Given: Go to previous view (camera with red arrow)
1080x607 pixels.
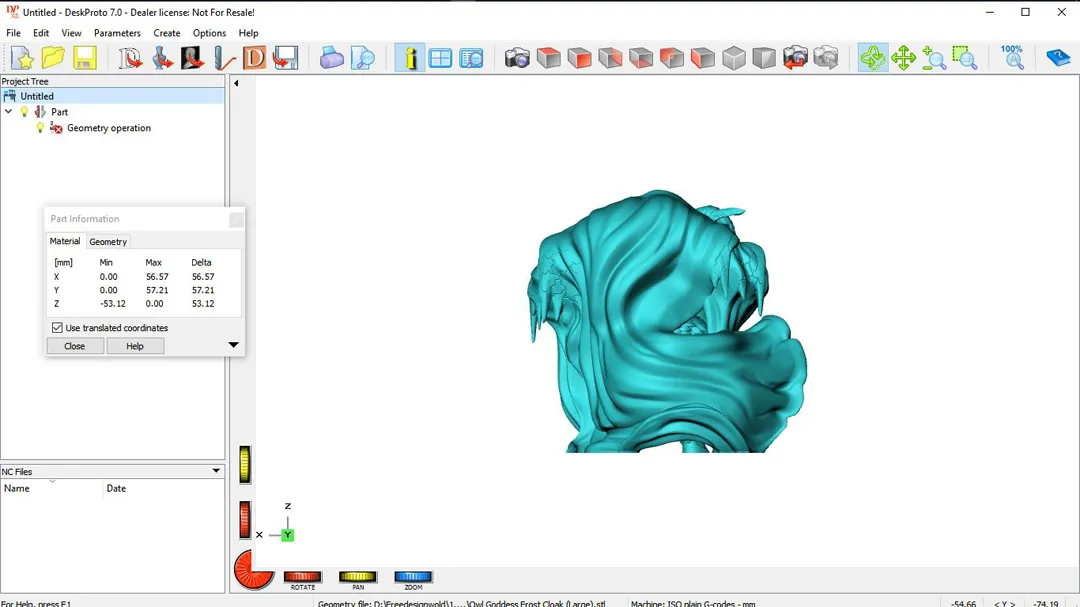Looking at the screenshot, I should (795, 58).
